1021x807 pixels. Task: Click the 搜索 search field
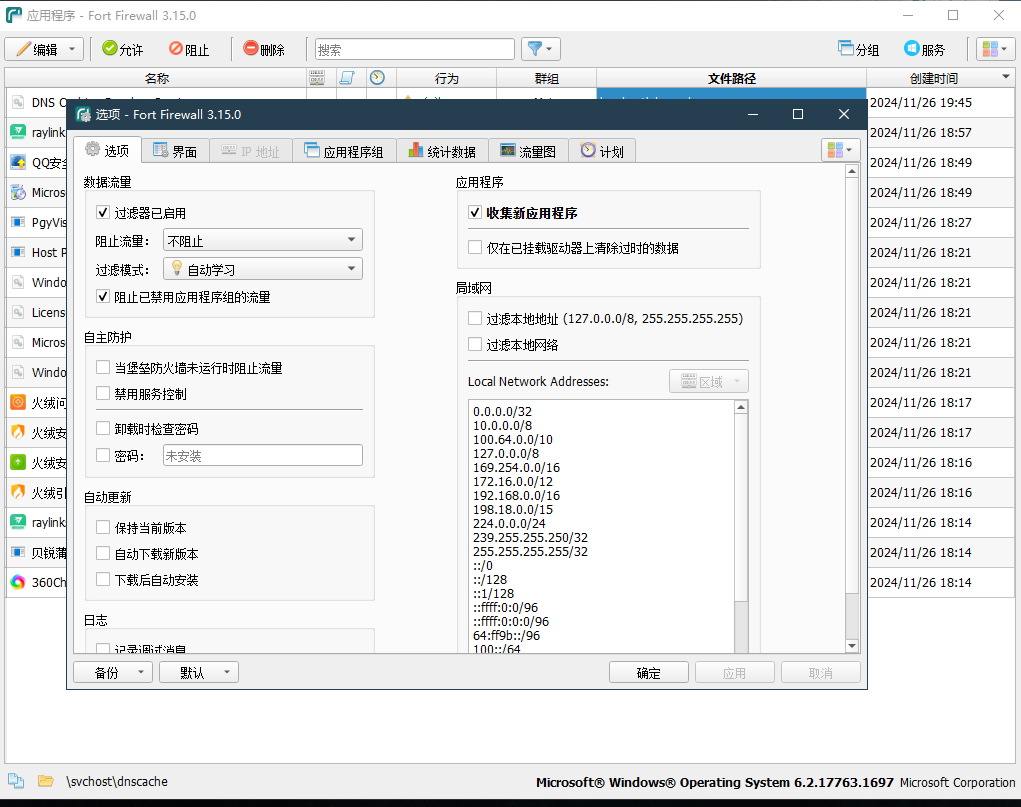click(x=415, y=50)
